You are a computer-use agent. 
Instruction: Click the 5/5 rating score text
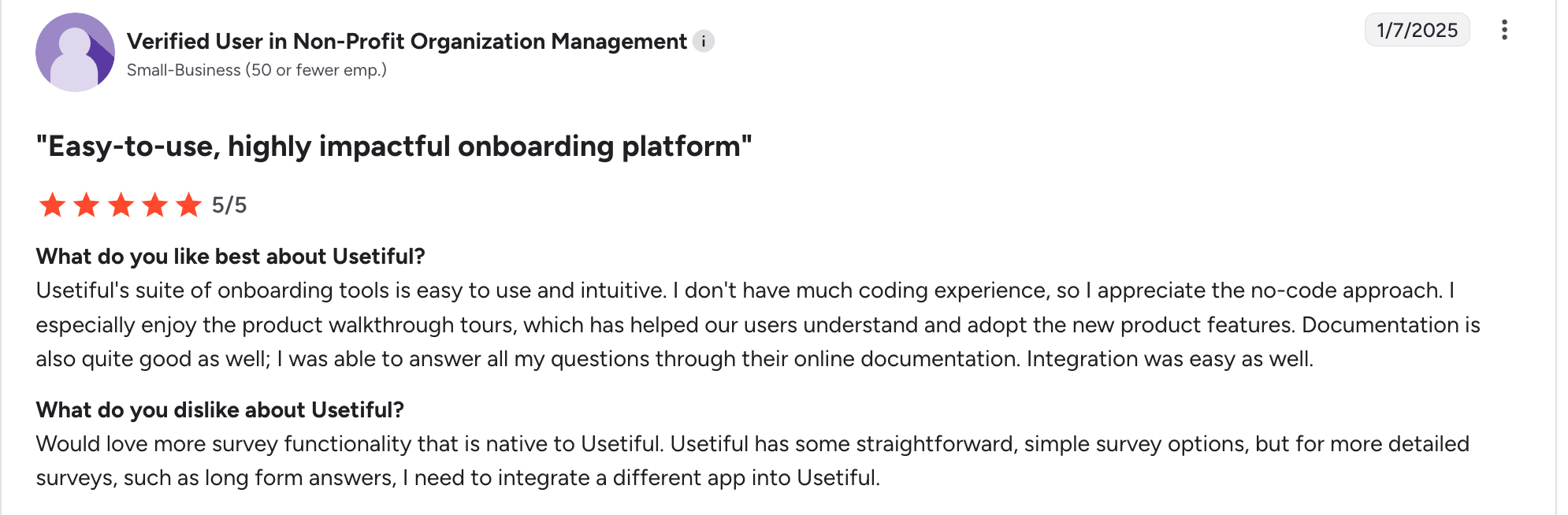pyautogui.click(x=229, y=206)
